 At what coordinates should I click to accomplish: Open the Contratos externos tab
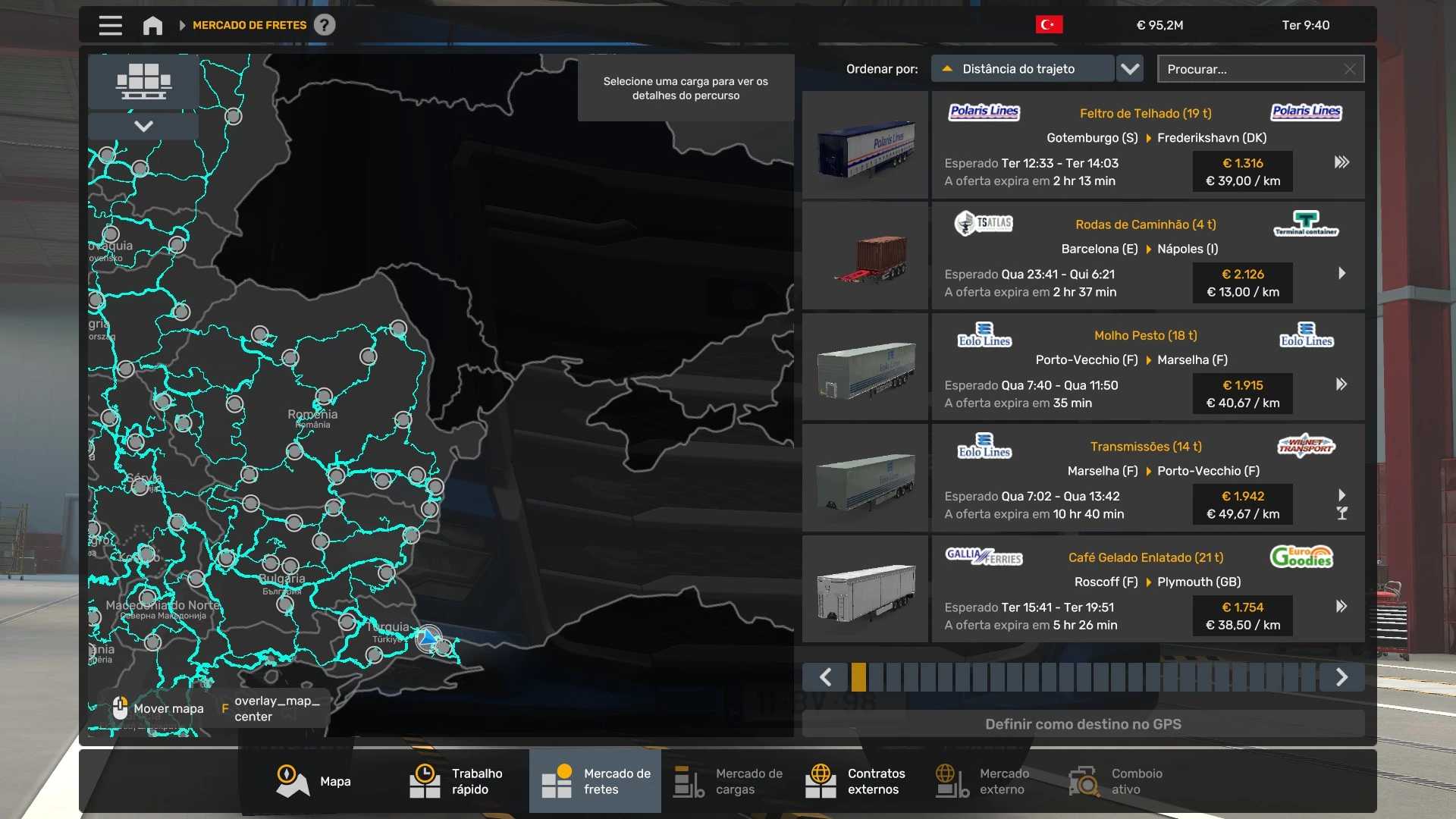(x=855, y=781)
